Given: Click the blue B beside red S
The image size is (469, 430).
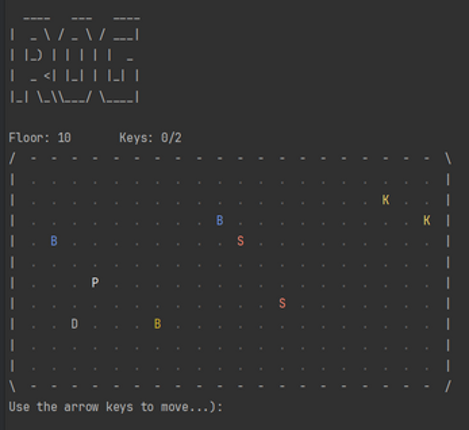Looking at the screenshot, I should (x=219, y=220).
